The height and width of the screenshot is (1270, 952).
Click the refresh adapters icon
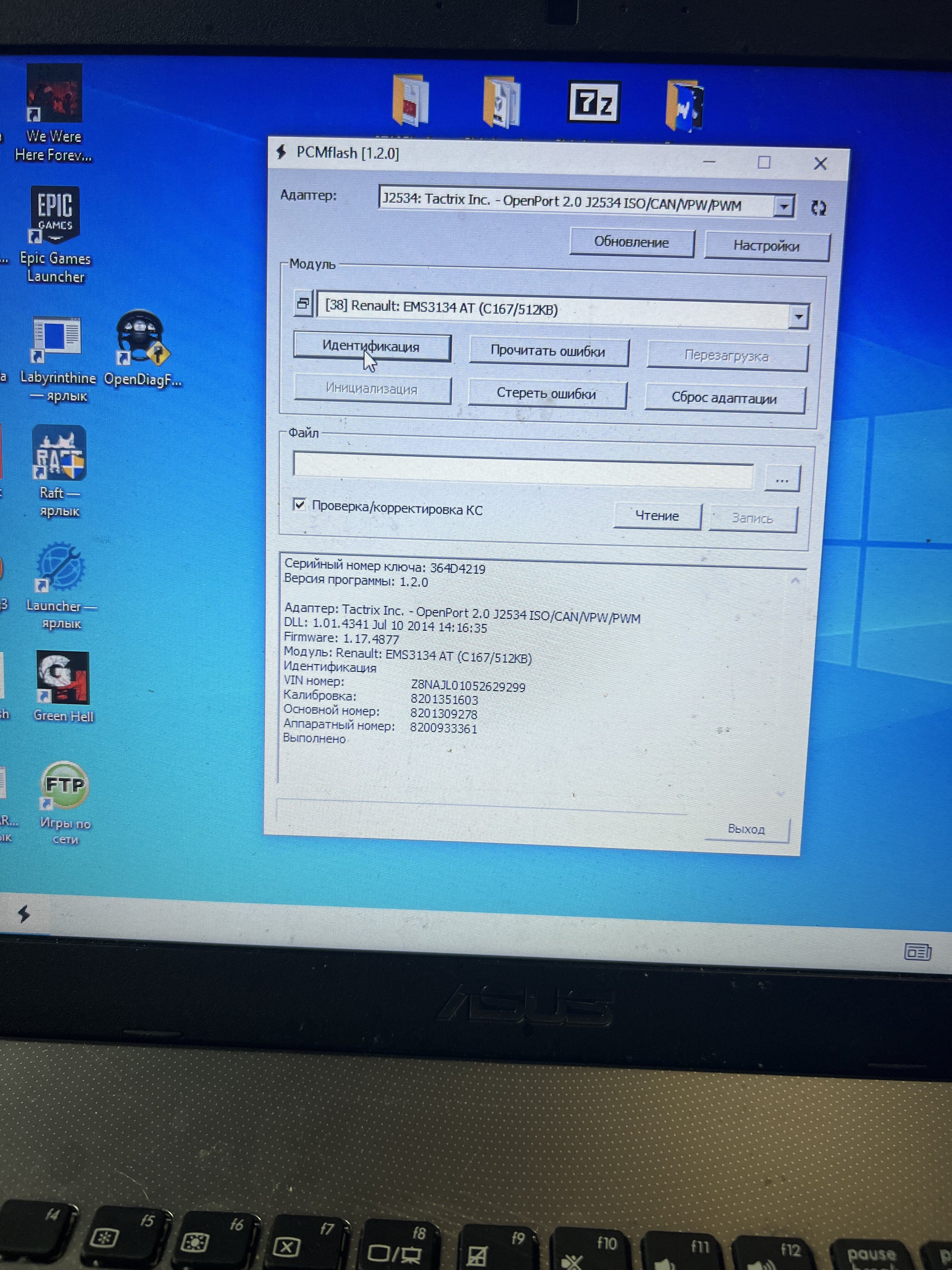819,208
